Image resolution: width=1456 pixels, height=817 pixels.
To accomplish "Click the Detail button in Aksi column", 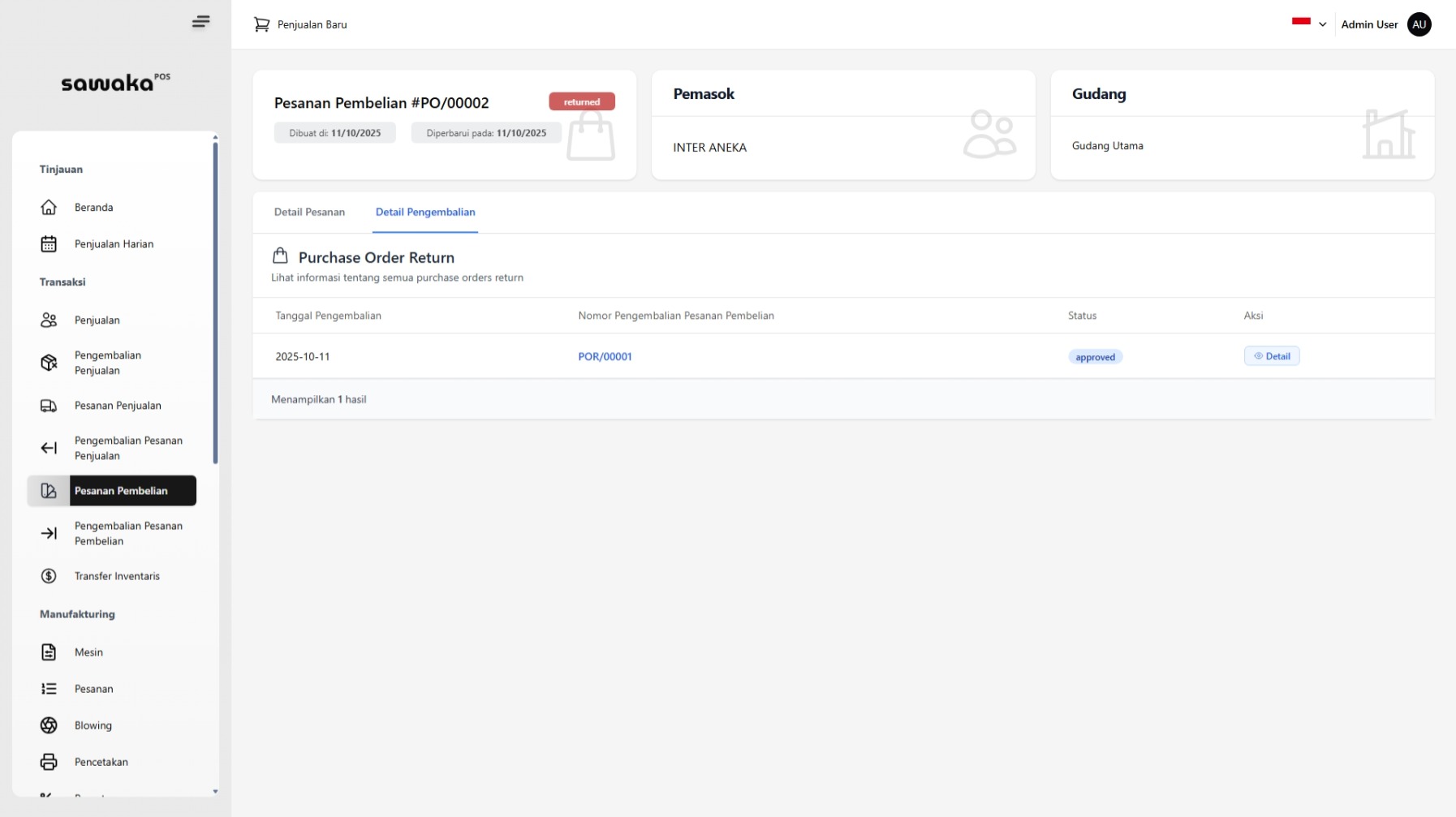I will click(1271, 356).
